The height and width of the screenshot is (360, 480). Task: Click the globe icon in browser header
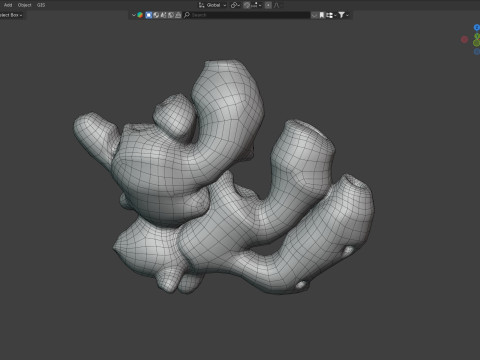[156, 15]
